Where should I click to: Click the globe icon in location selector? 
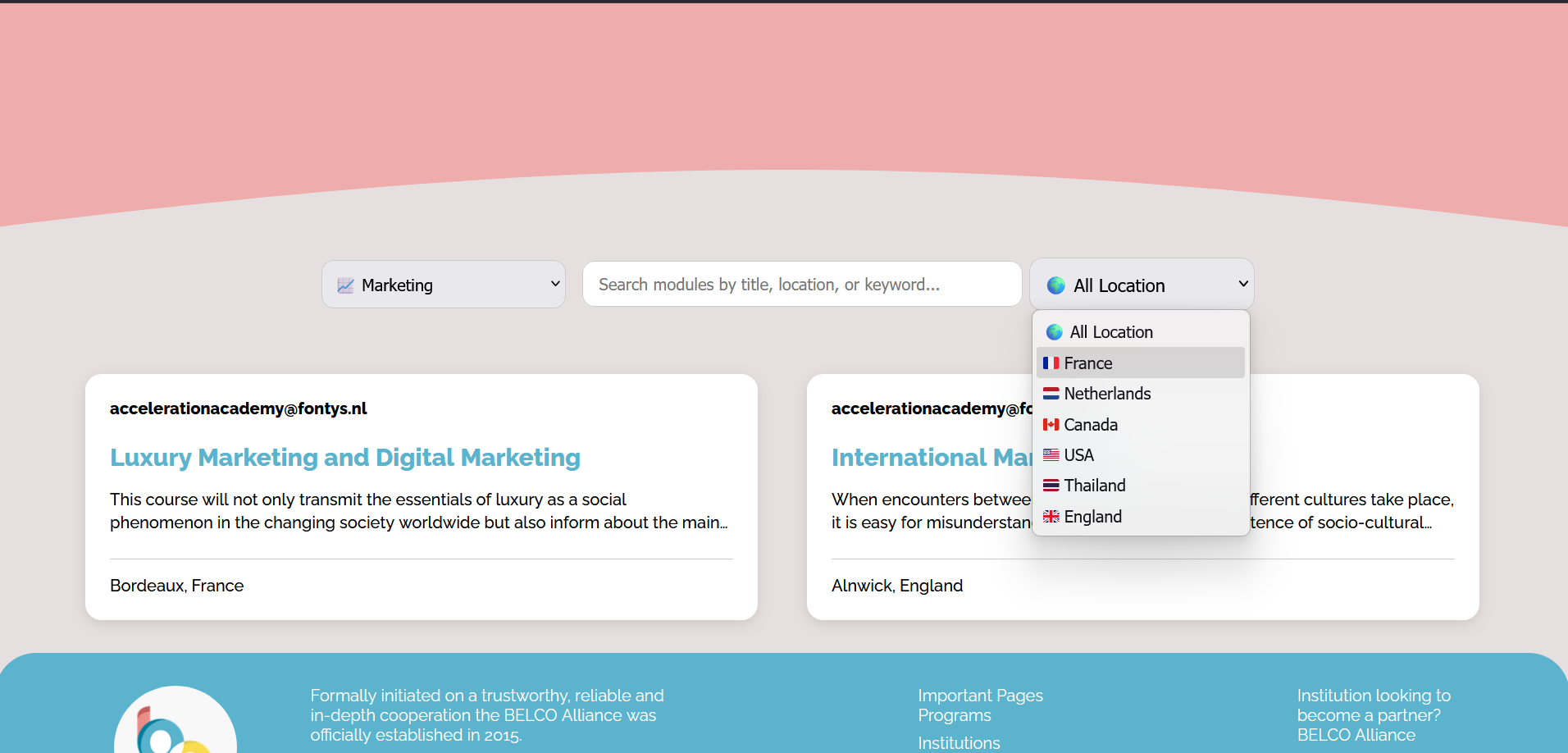point(1056,285)
